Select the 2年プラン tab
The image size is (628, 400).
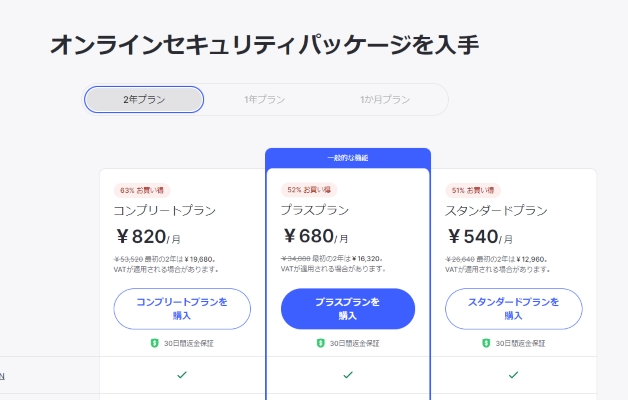pos(144,100)
